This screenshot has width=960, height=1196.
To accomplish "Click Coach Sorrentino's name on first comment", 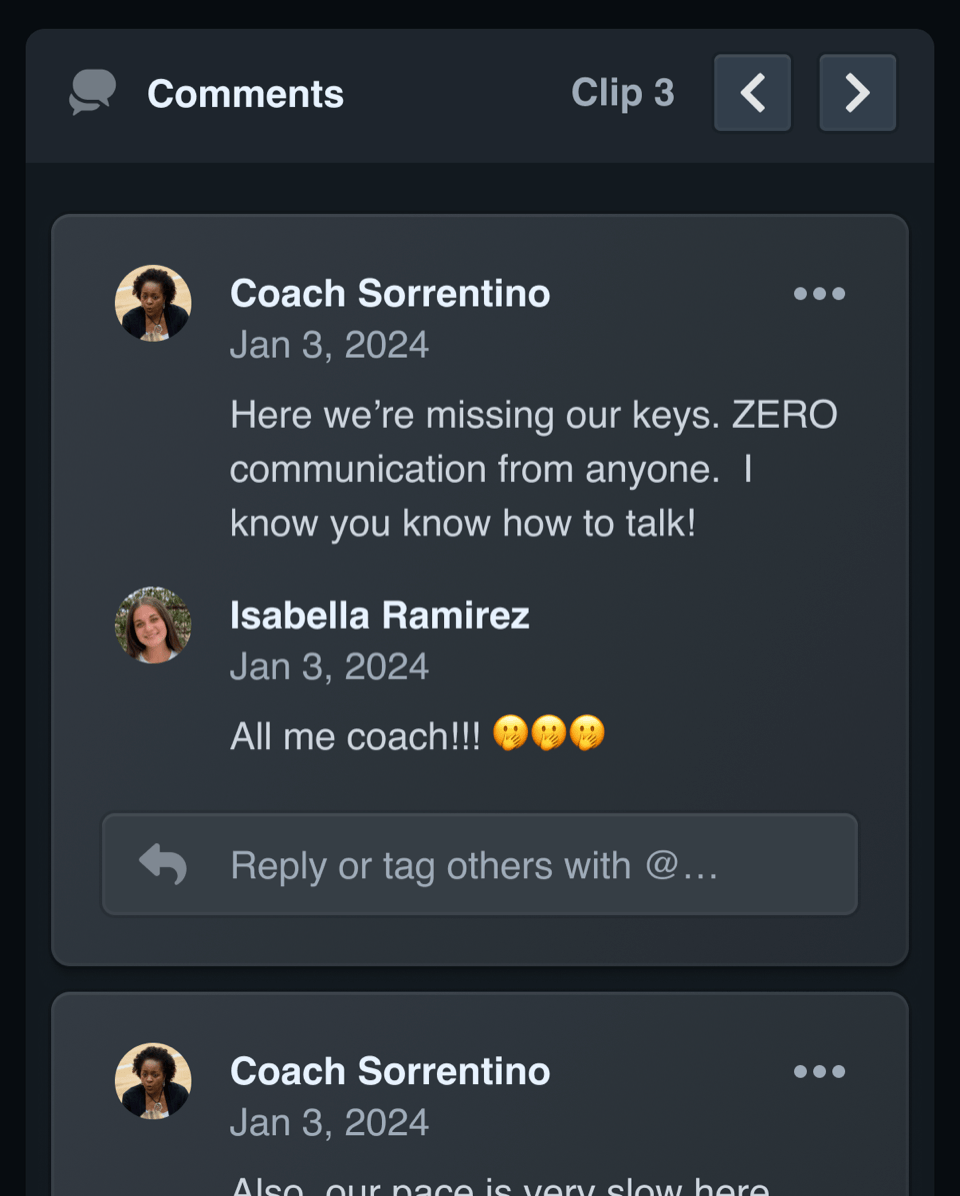I will coord(389,293).
